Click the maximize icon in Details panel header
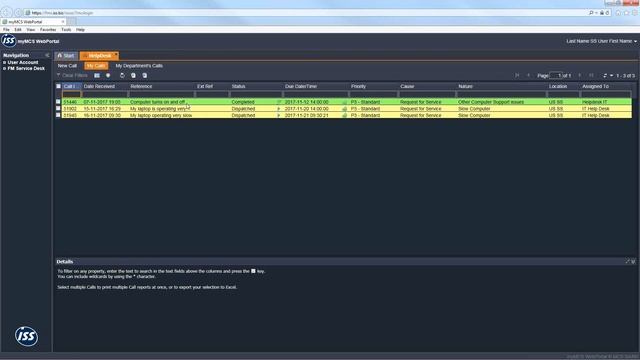 (627, 261)
